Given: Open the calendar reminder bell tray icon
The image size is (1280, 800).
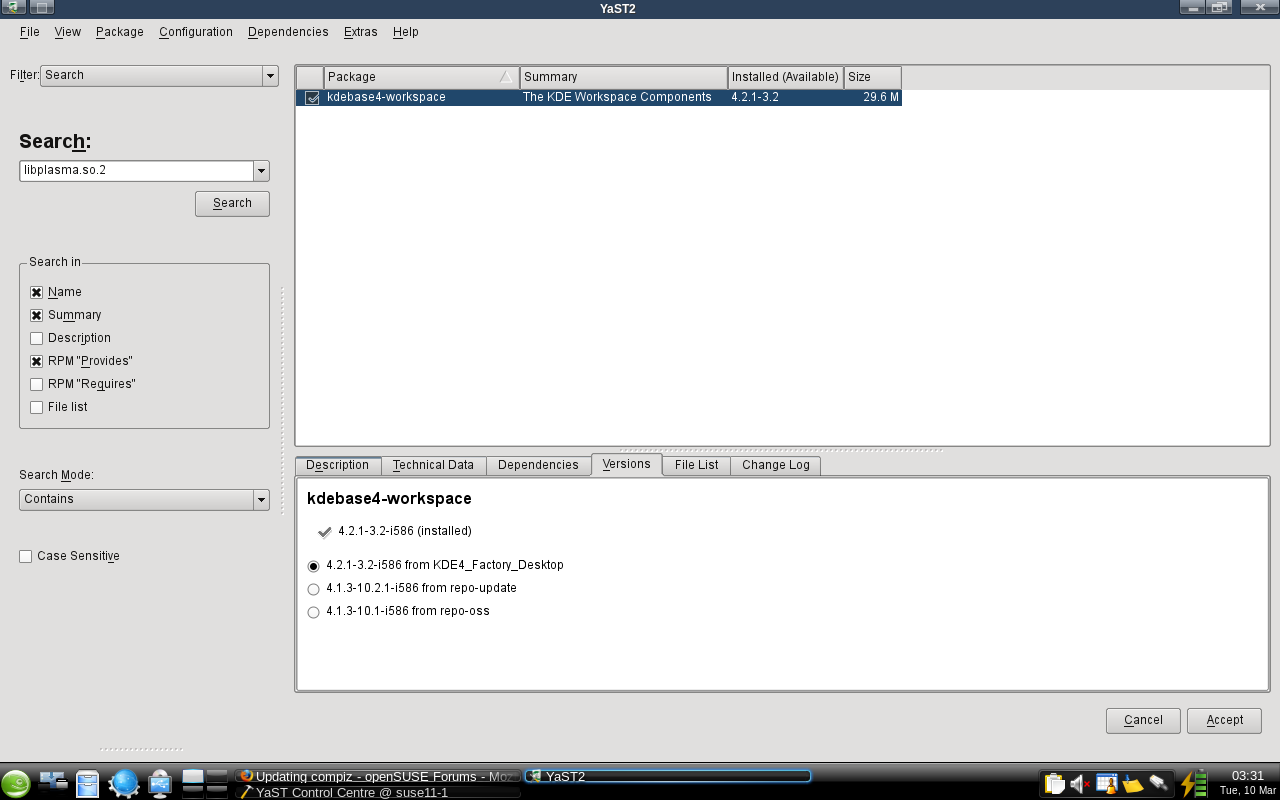Looking at the screenshot, I should [x=1106, y=784].
